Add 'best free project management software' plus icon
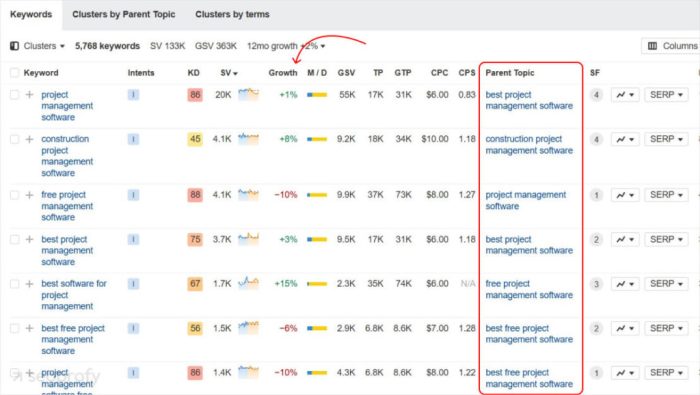 pyautogui.click(x=29, y=328)
